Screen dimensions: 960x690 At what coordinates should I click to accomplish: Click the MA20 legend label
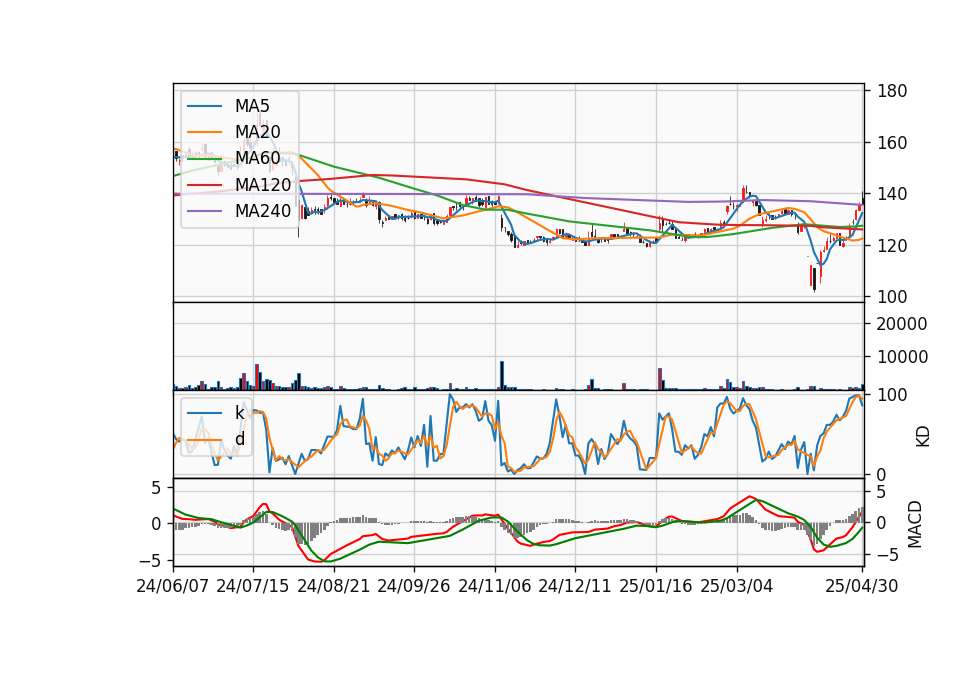tap(257, 132)
